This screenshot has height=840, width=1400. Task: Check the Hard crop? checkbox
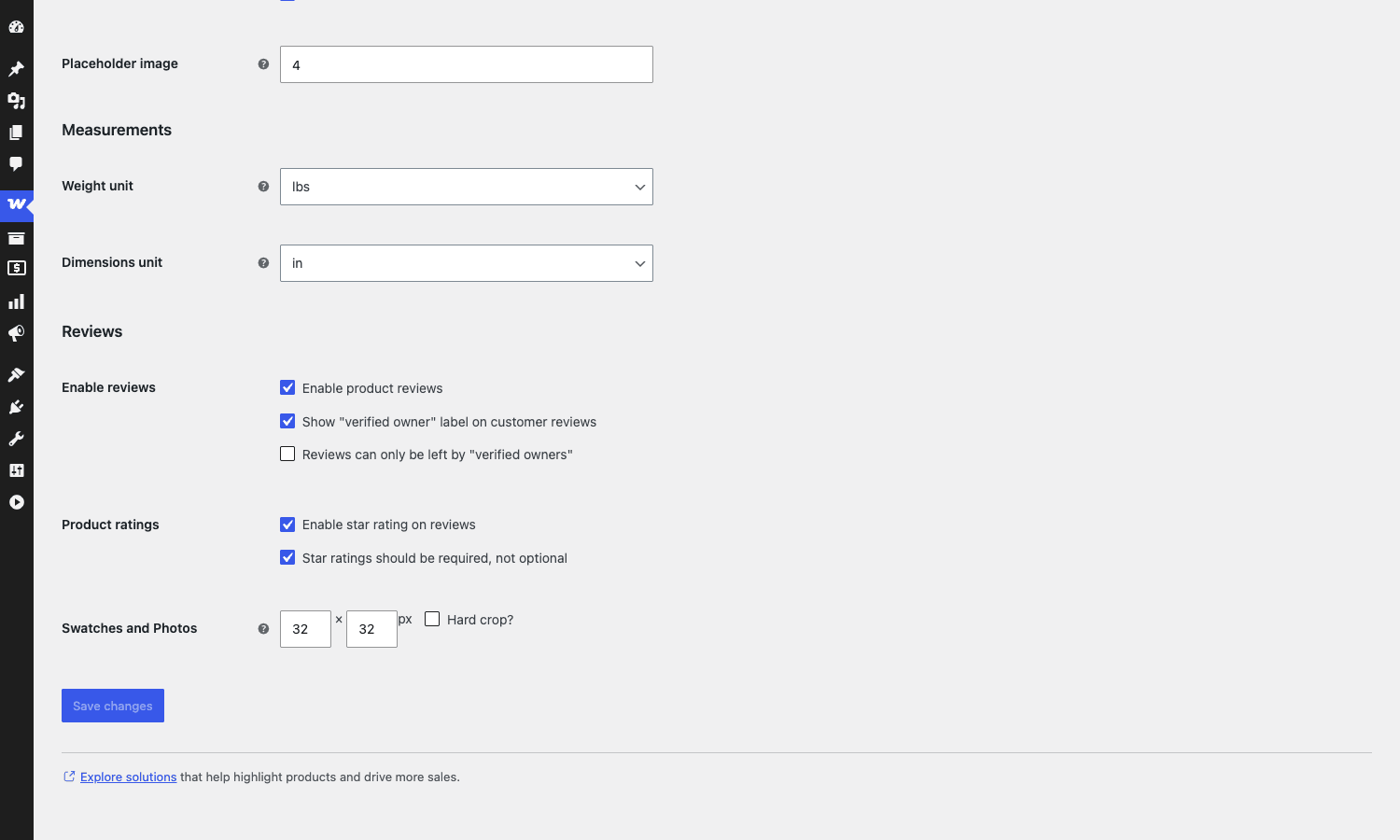coord(432,619)
